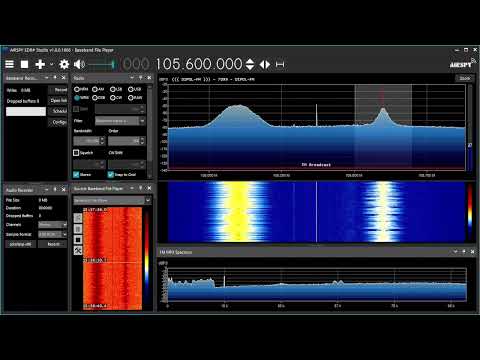
Task: Pin the Audio Recorder panel
Action: (55, 189)
